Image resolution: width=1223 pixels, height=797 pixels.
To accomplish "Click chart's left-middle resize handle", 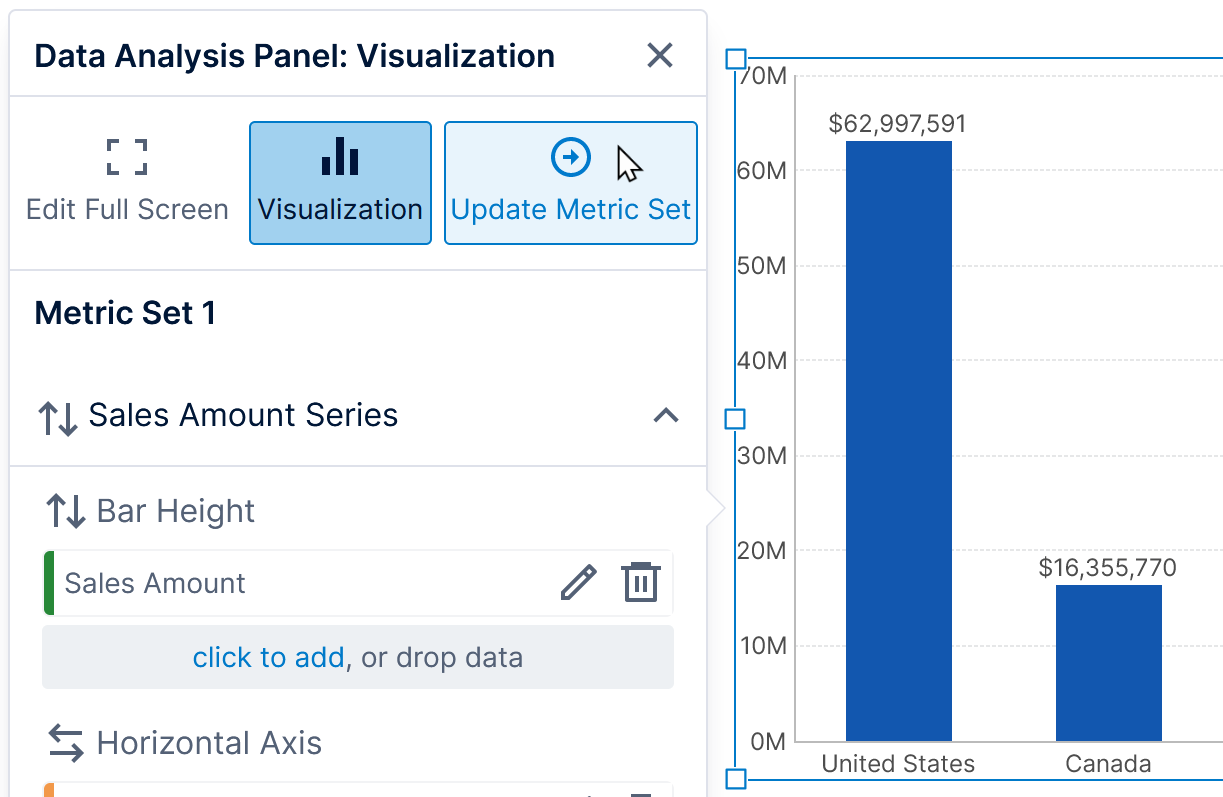I will [x=735, y=419].
